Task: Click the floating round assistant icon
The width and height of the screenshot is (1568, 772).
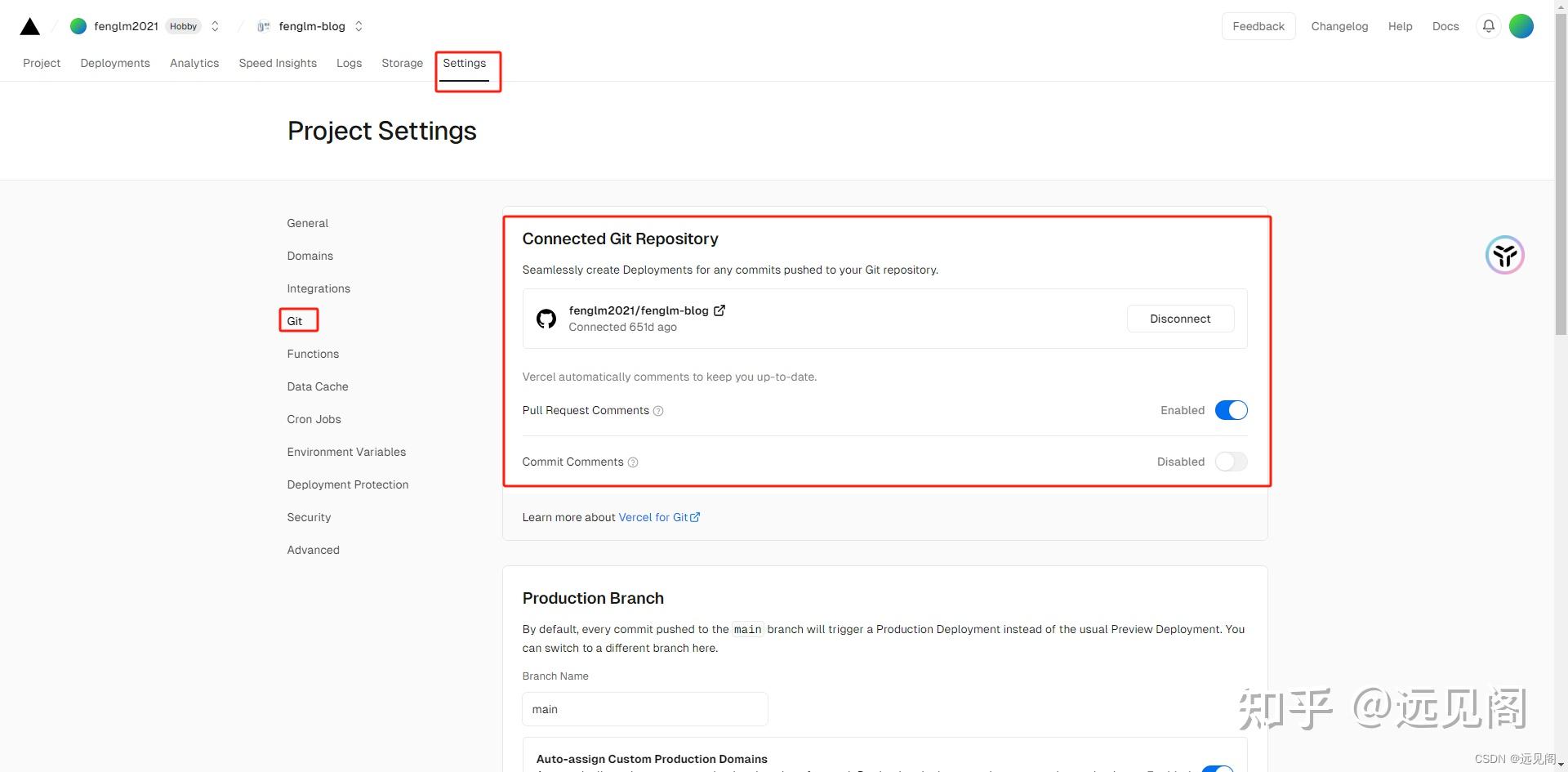Action: pos(1504,256)
